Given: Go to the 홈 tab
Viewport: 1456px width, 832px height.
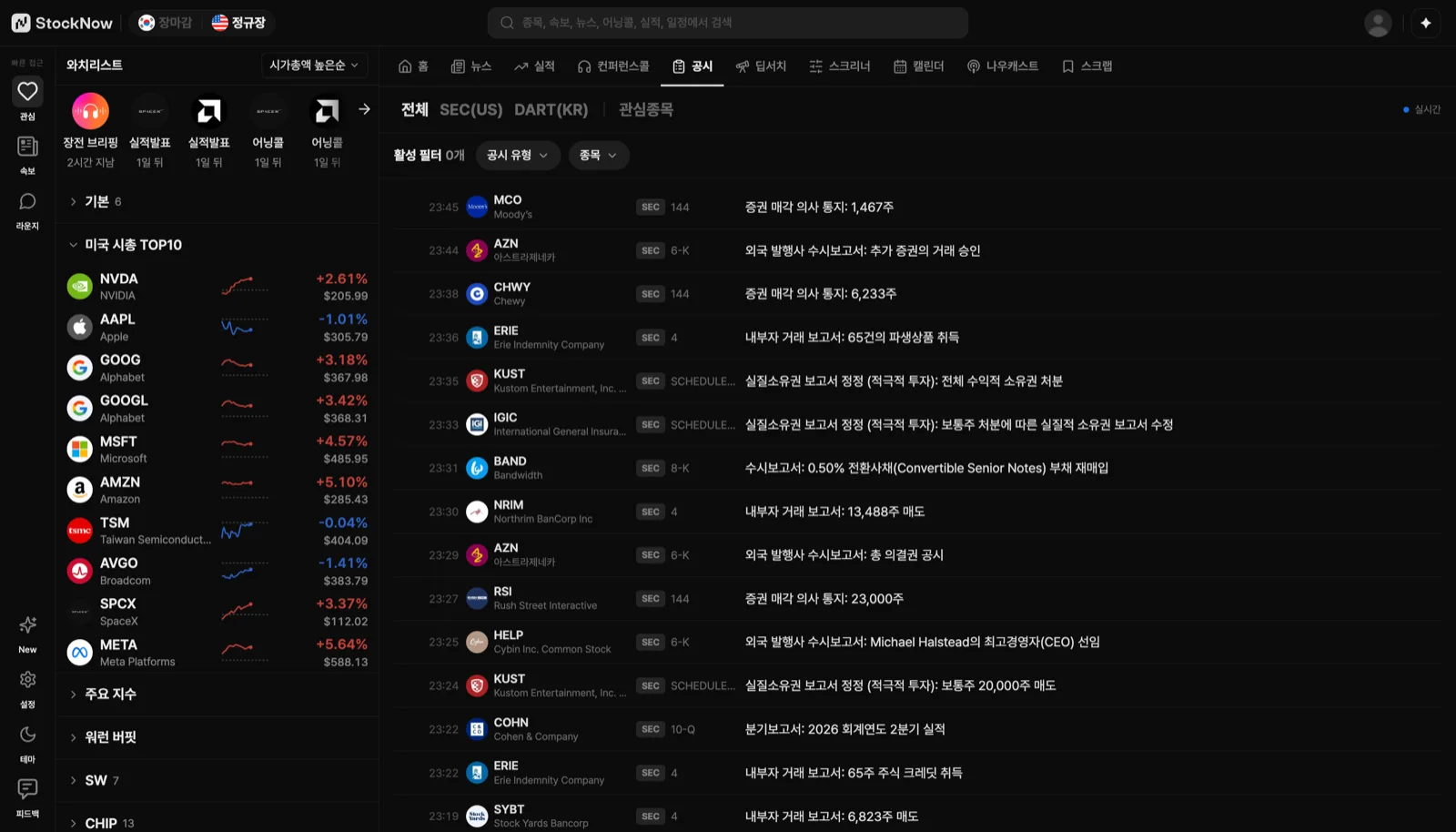Looking at the screenshot, I should click(413, 66).
